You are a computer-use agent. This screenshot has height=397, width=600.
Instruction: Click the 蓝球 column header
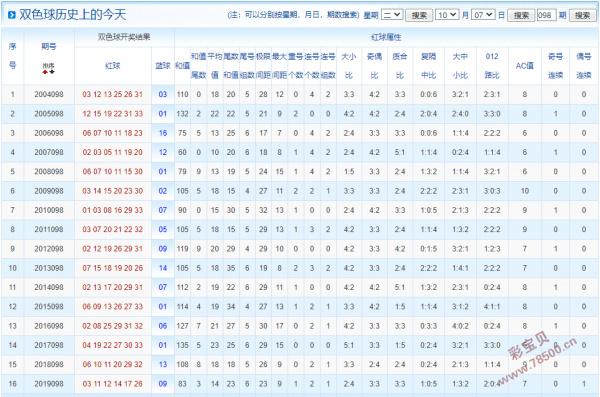pos(163,65)
